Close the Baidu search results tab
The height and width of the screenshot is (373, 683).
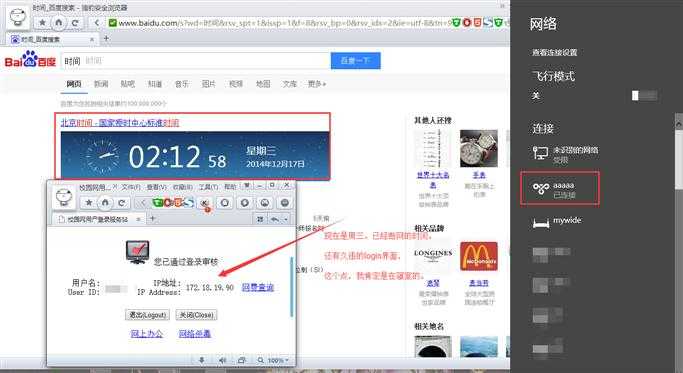coord(91,39)
